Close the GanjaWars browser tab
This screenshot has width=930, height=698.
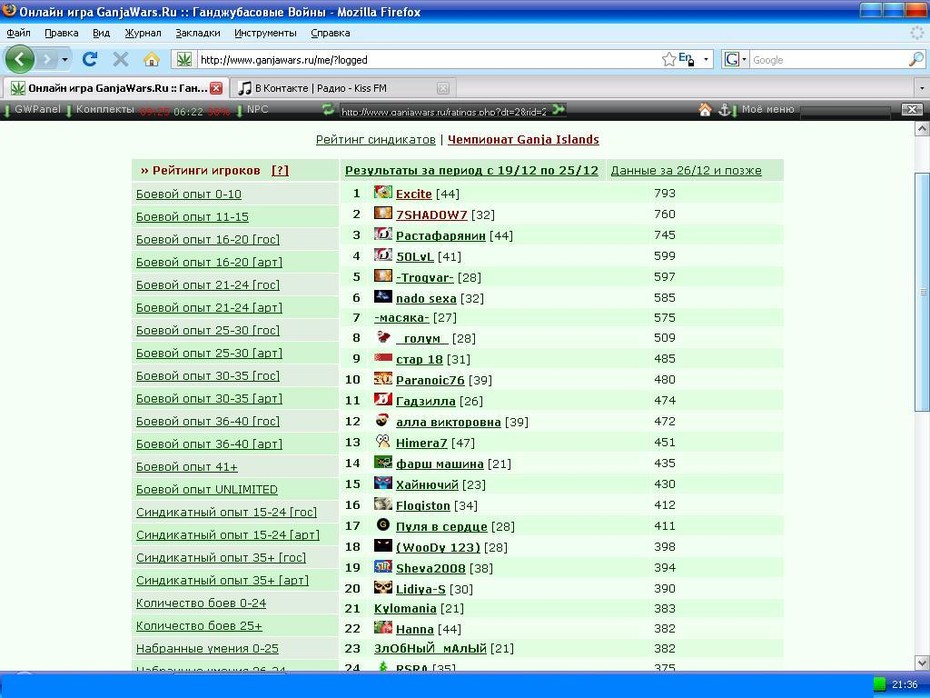pos(216,88)
